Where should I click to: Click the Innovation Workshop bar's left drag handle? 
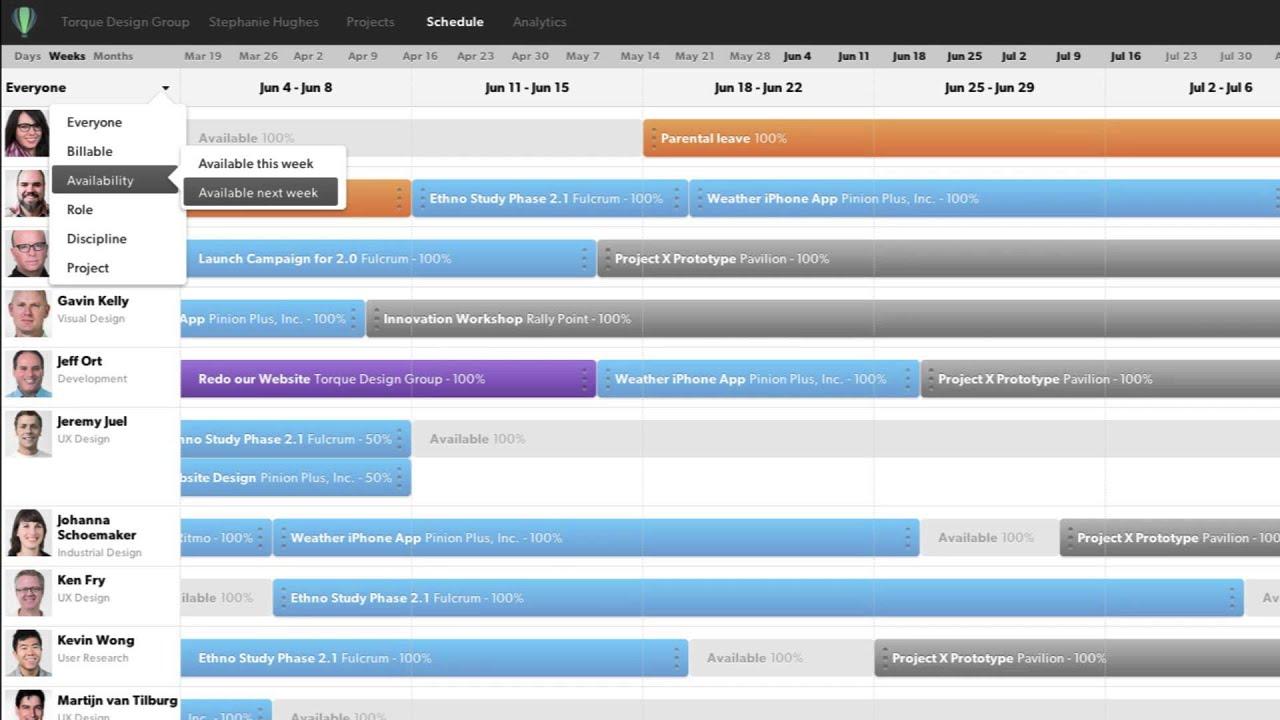click(376, 319)
